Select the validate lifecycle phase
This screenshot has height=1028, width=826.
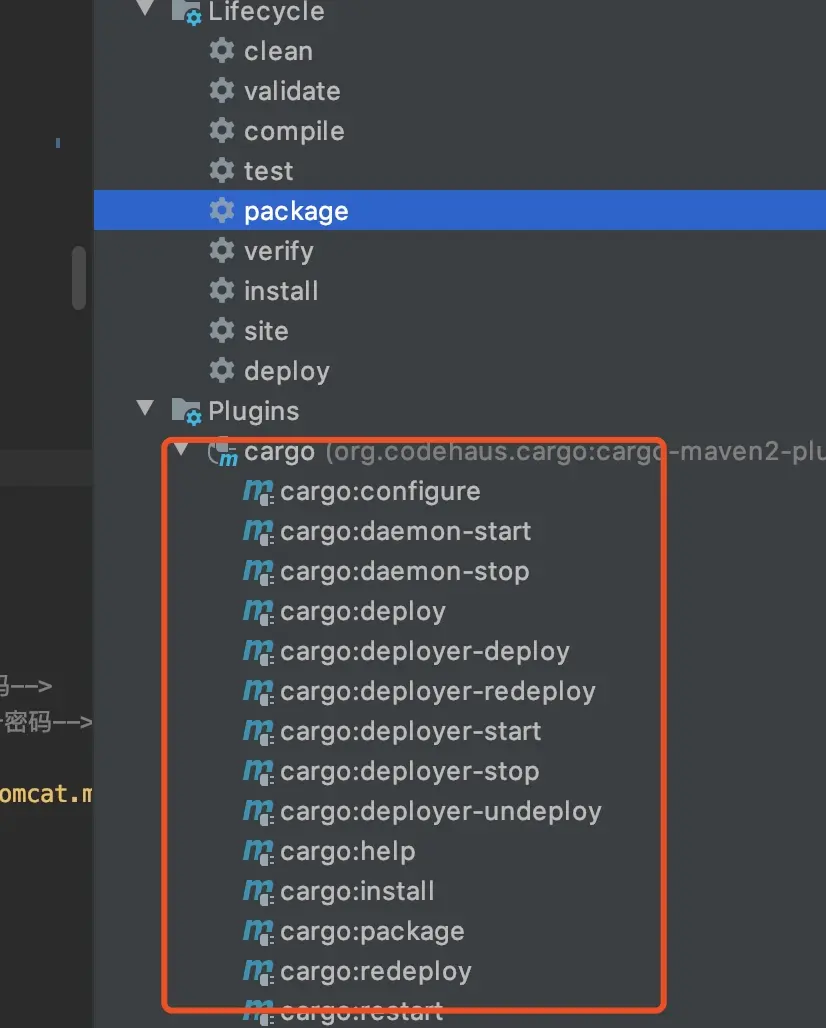click(292, 91)
